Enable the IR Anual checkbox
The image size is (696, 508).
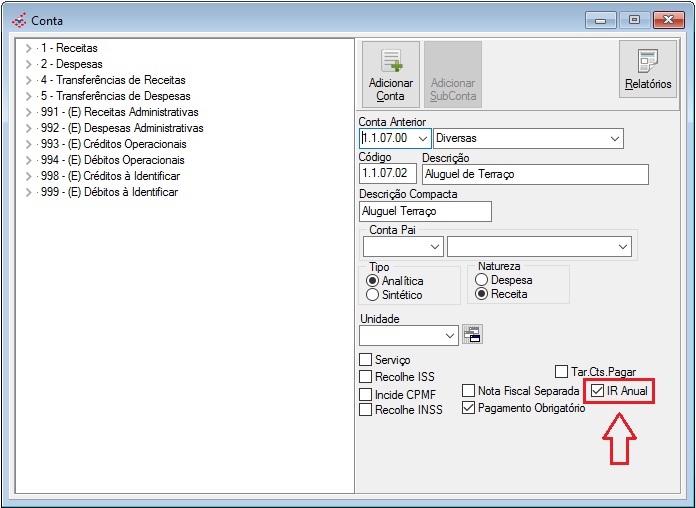tap(598, 391)
